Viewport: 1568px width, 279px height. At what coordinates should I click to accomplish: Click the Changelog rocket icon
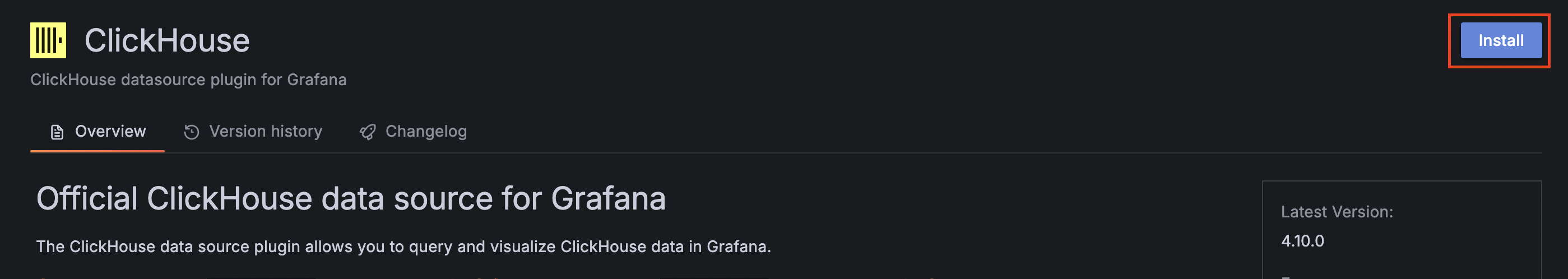point(368,132)
